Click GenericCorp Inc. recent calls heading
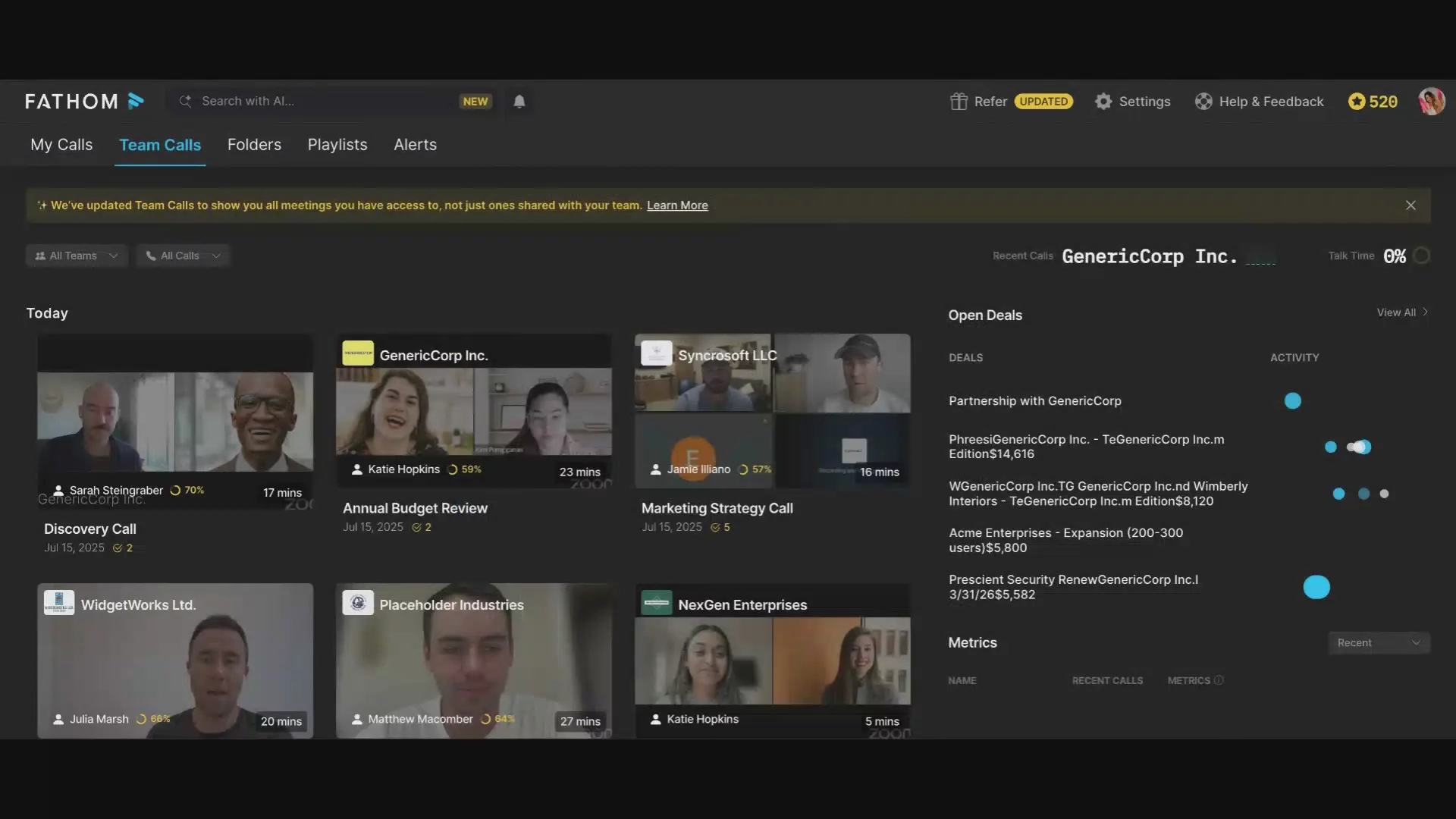 click(1150, 256)
